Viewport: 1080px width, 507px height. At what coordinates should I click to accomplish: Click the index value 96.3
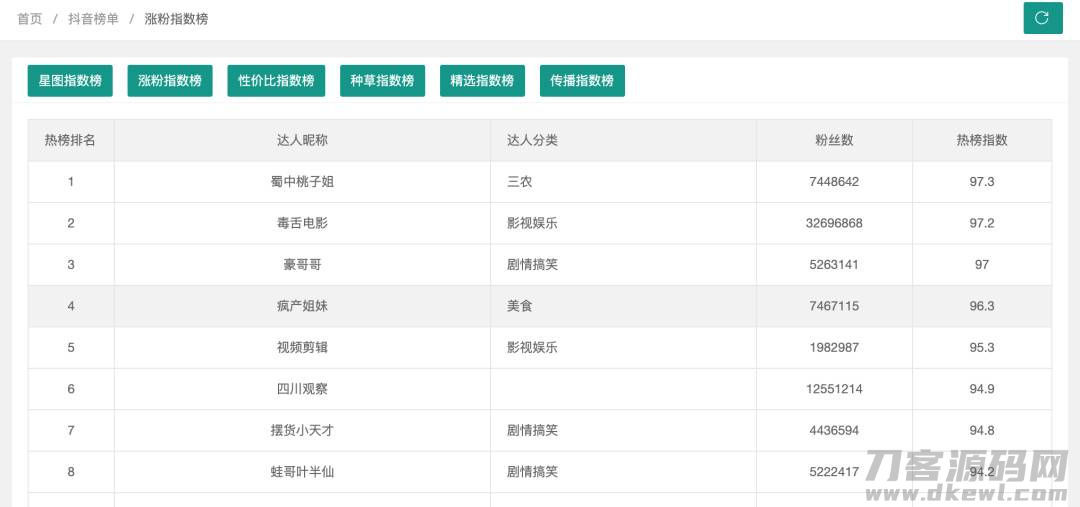pos(982,306)
